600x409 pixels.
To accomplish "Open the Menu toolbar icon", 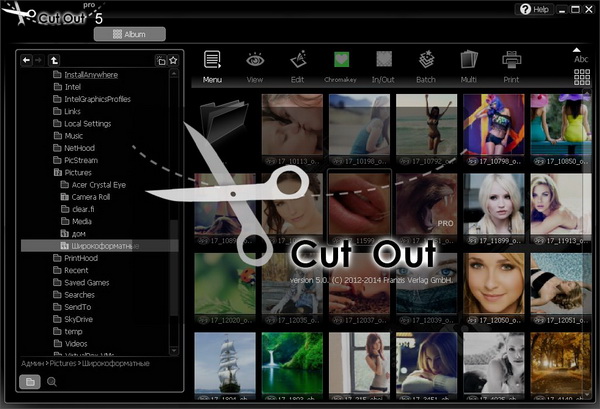I will (212, 62).
